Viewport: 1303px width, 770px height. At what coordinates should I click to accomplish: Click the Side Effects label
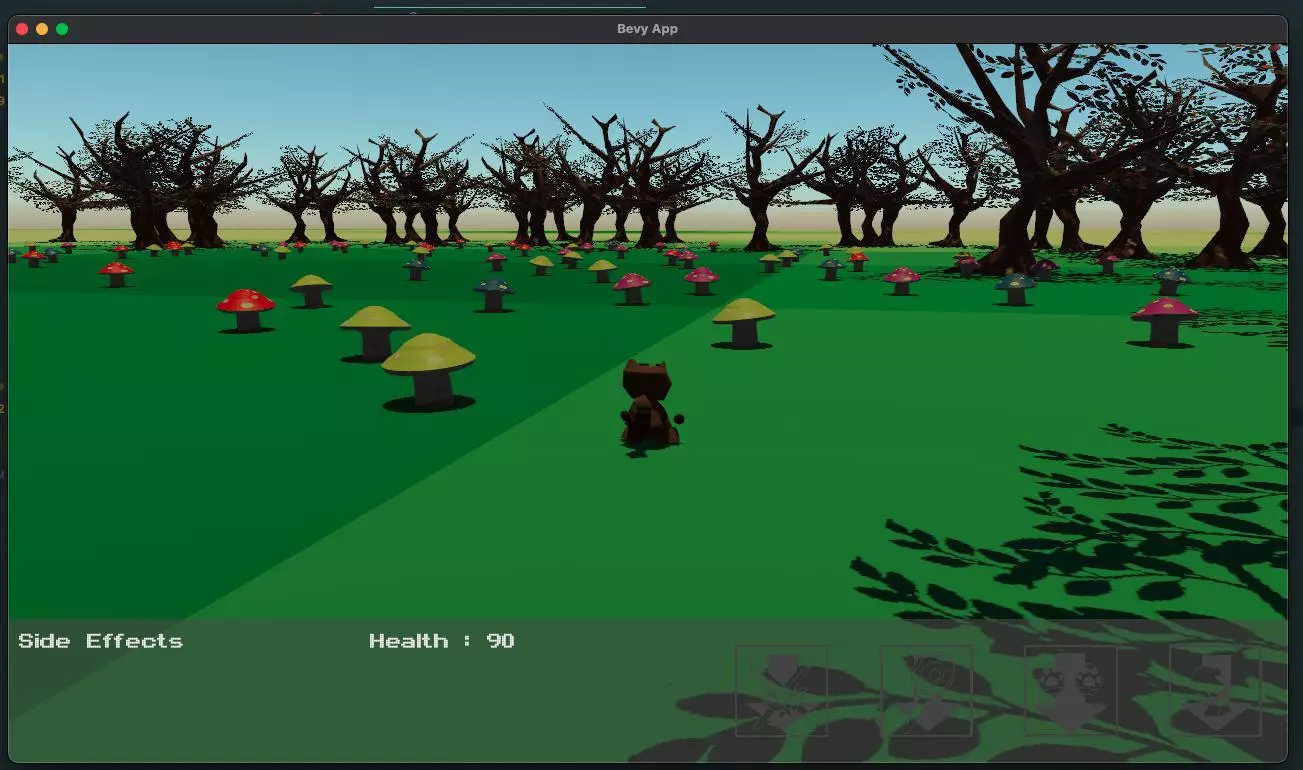click(100, 641)
